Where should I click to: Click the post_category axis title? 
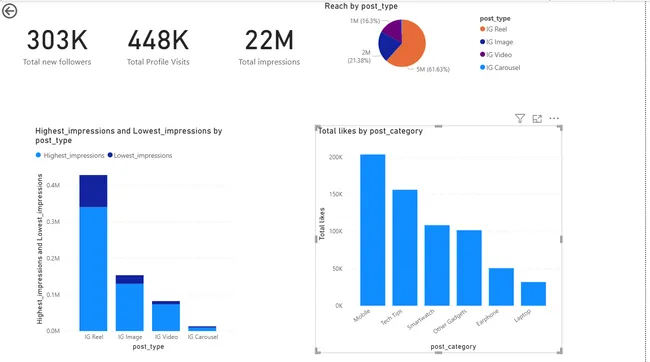(453, 346)
